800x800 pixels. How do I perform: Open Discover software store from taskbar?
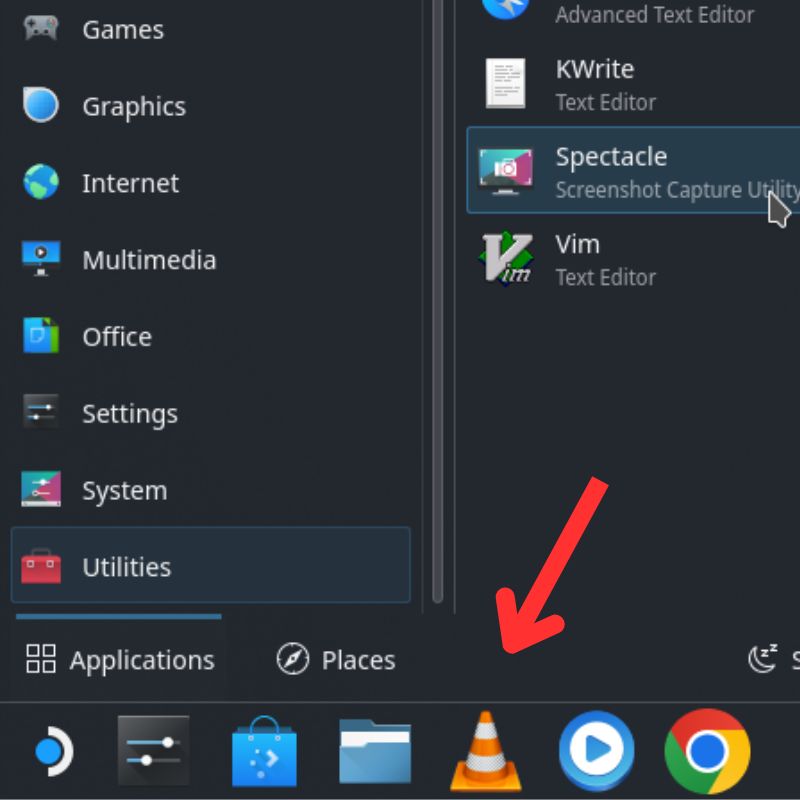(264, 751)
